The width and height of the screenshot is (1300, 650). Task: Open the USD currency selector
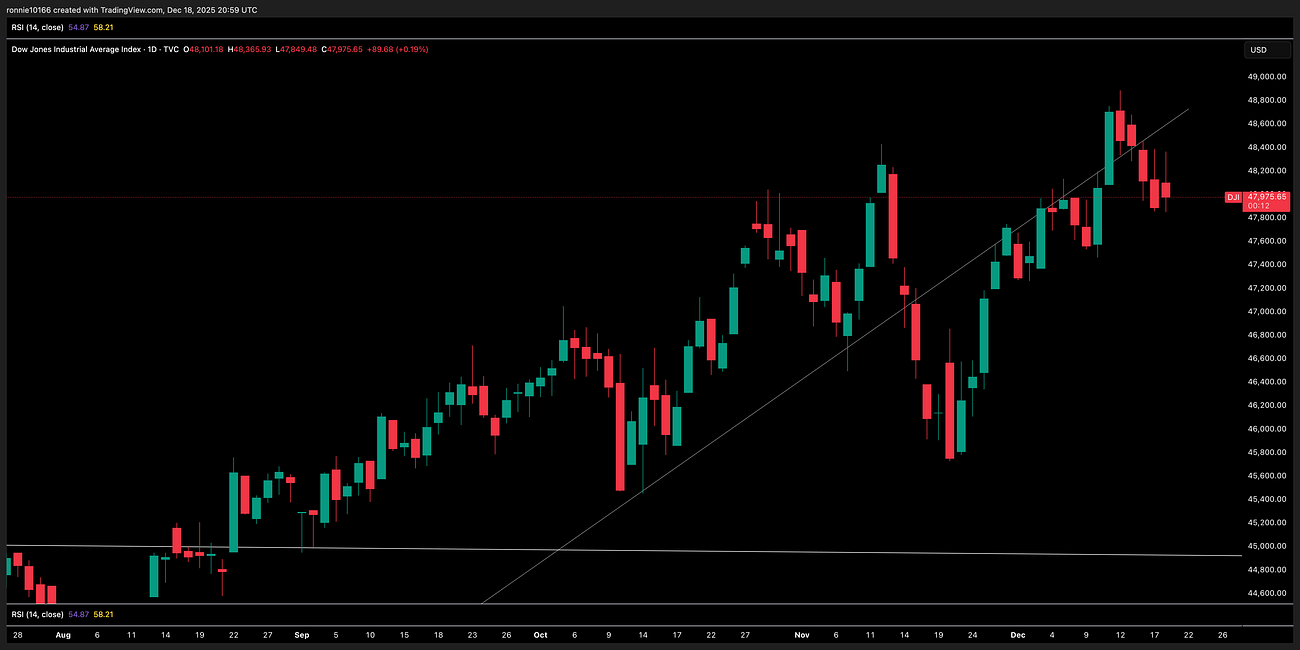click(1266, 49)
